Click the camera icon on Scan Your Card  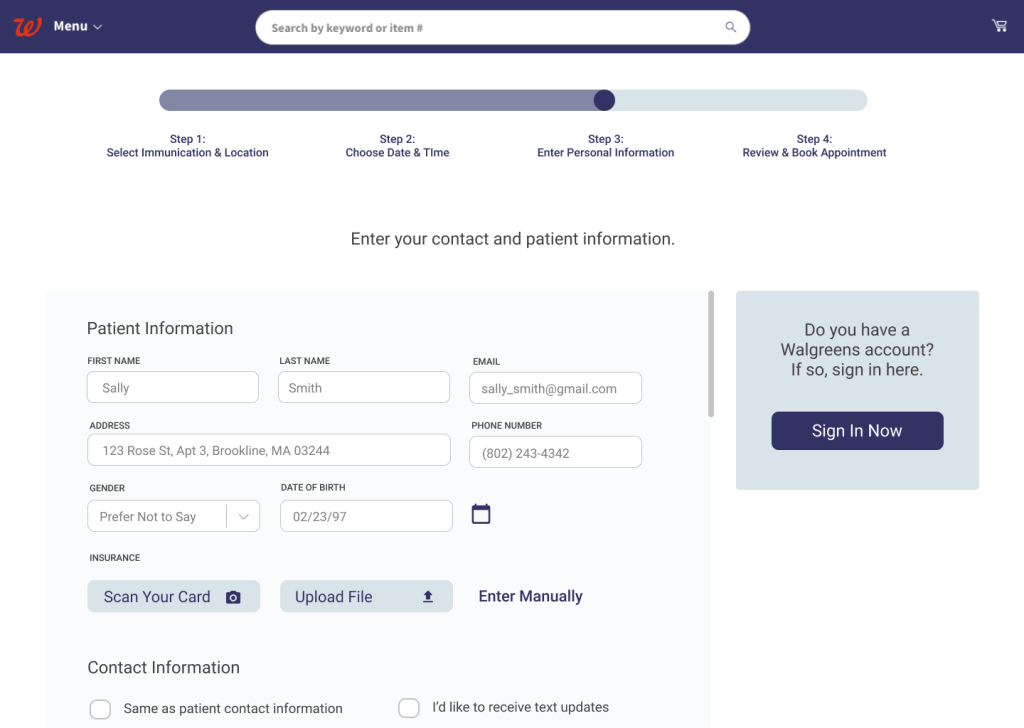coord(233,597)
